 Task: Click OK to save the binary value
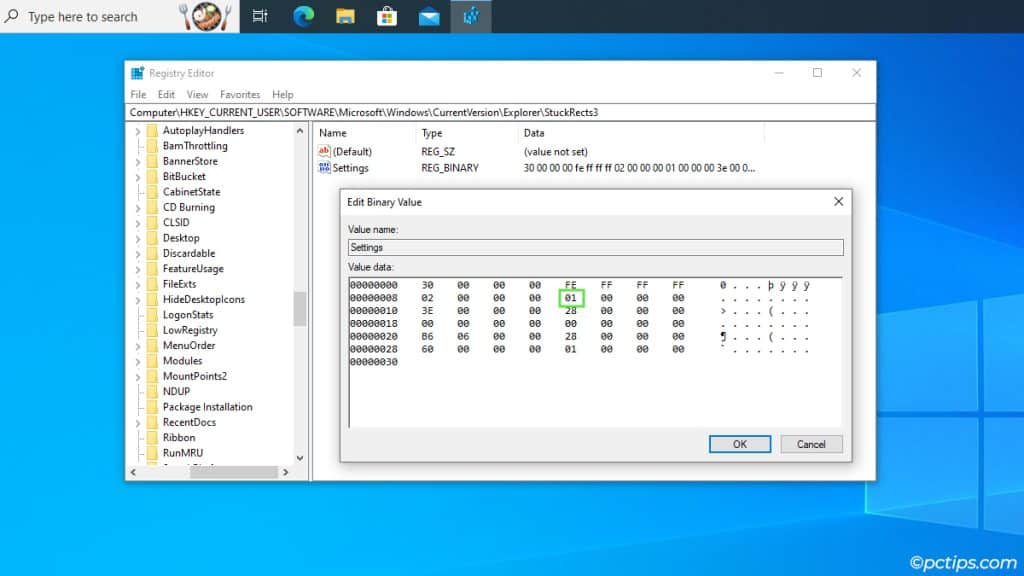tap(740, 444)
